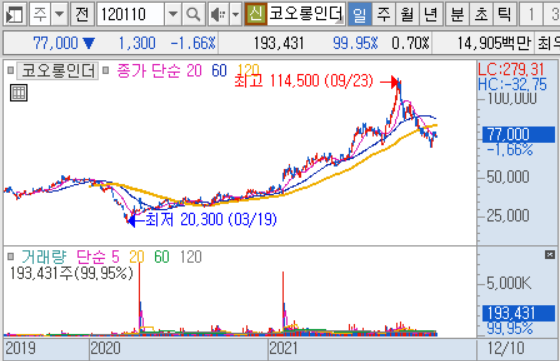560x361 pixels.
Task: Open the data table grid icon
Action: pyautogui.click(x=19, y=93)
